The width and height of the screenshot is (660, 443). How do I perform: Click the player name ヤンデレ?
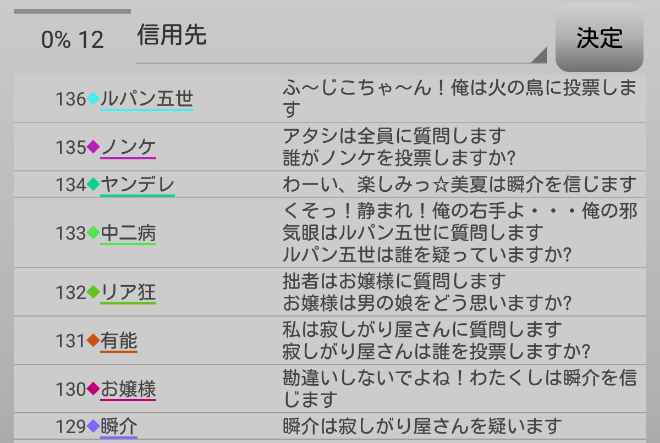137,184
